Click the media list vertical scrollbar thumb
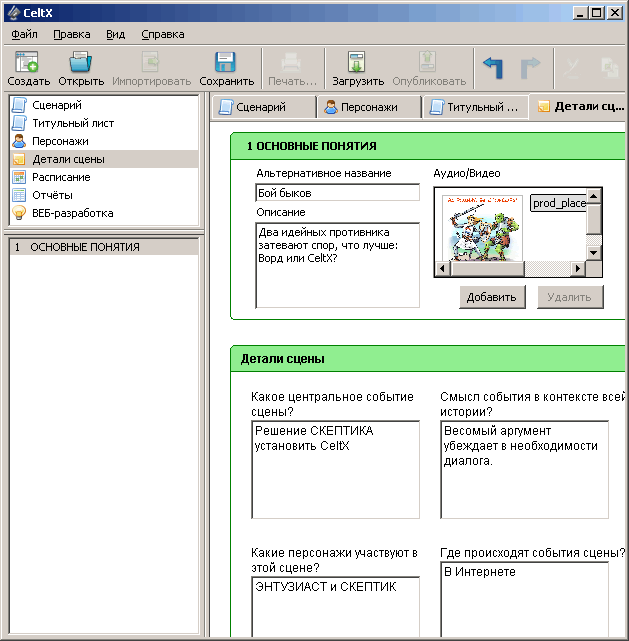The image size is (629, 641). pos(593,220)
